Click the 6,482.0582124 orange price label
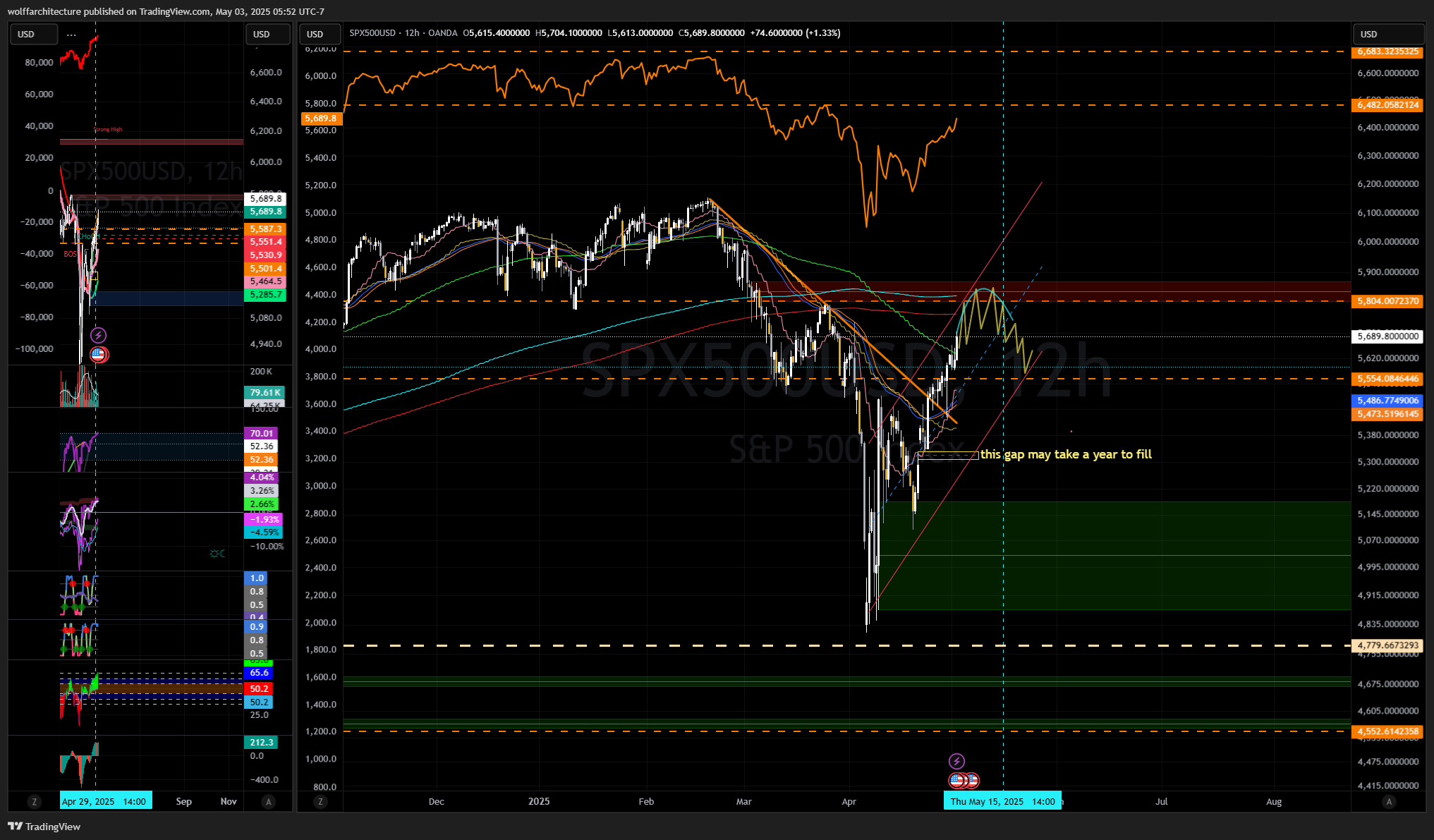 point(1387,105)
